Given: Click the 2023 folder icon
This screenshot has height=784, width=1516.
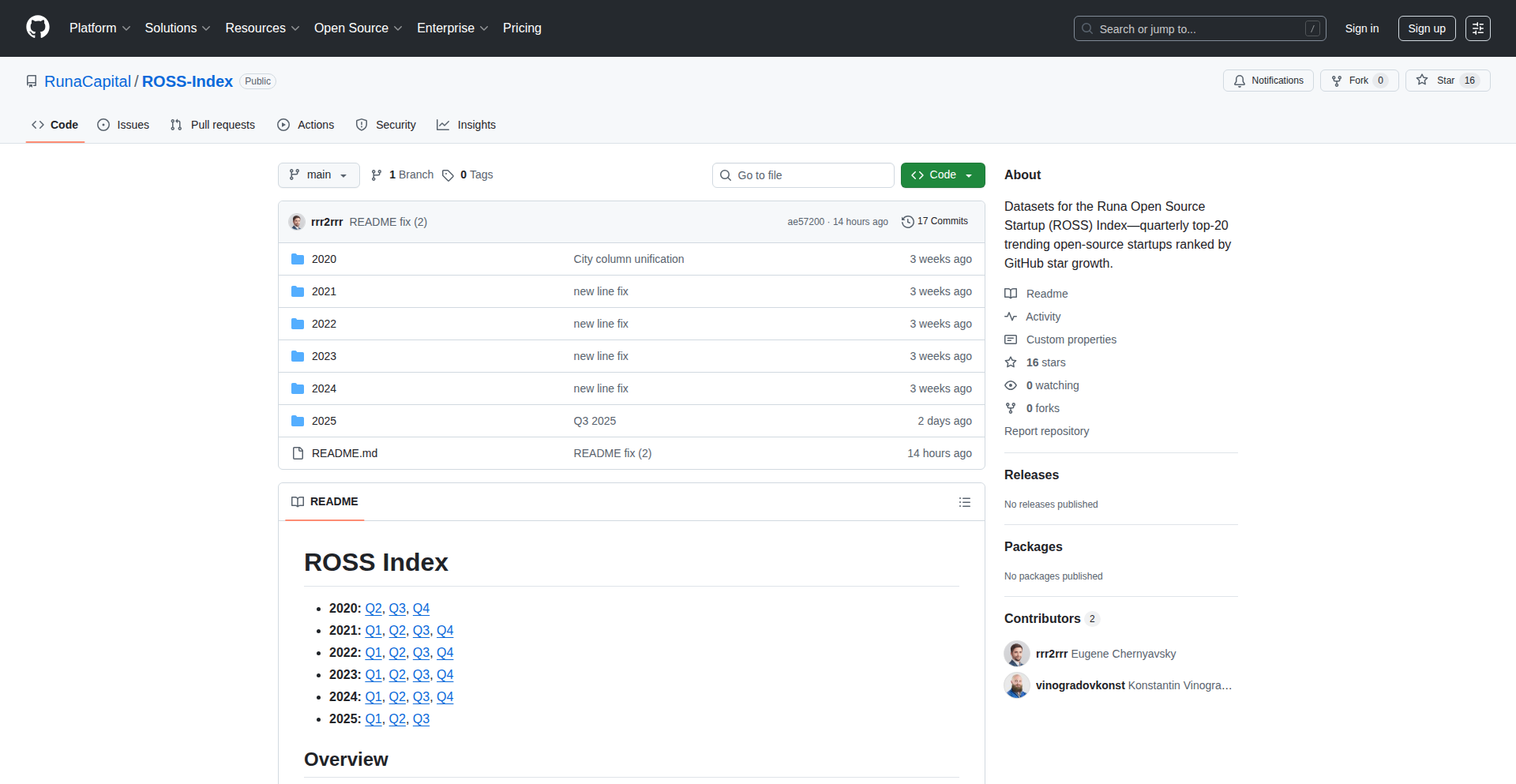Looking at the screenshot, I should [298, 356].
